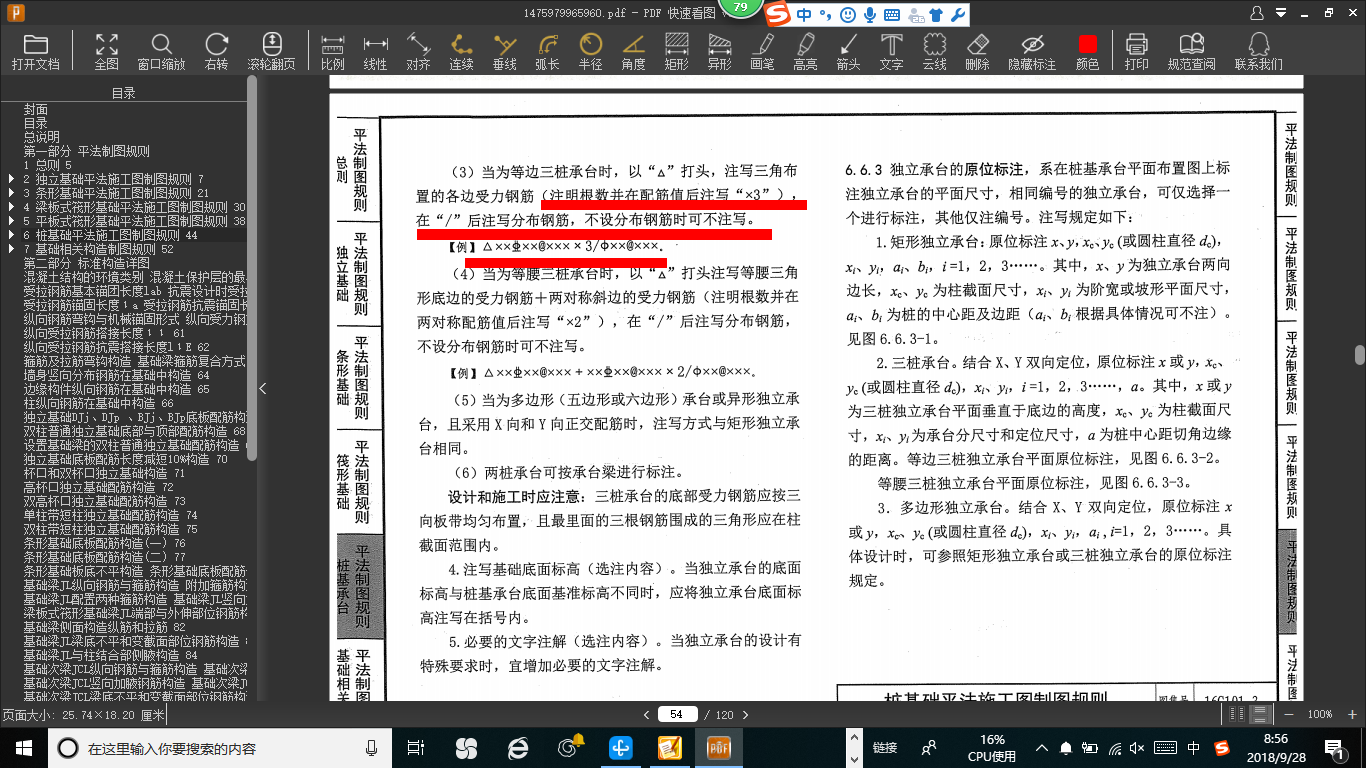The image size is (1366, 768).
Task: Select the 连续 continuous measure tool
Action: (461, 52)
